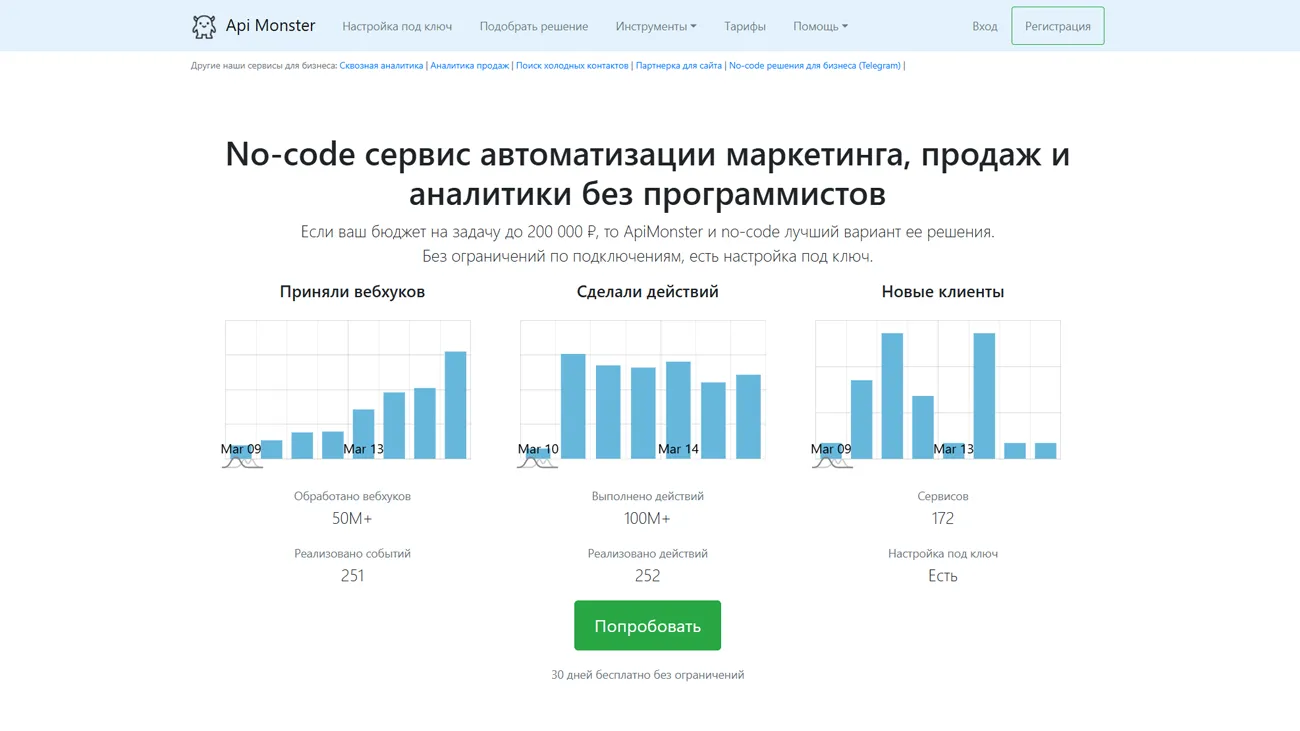Open the Сквозная аналитика link
This screenshot has width=1300, height=731.
[x=380, y=64]
